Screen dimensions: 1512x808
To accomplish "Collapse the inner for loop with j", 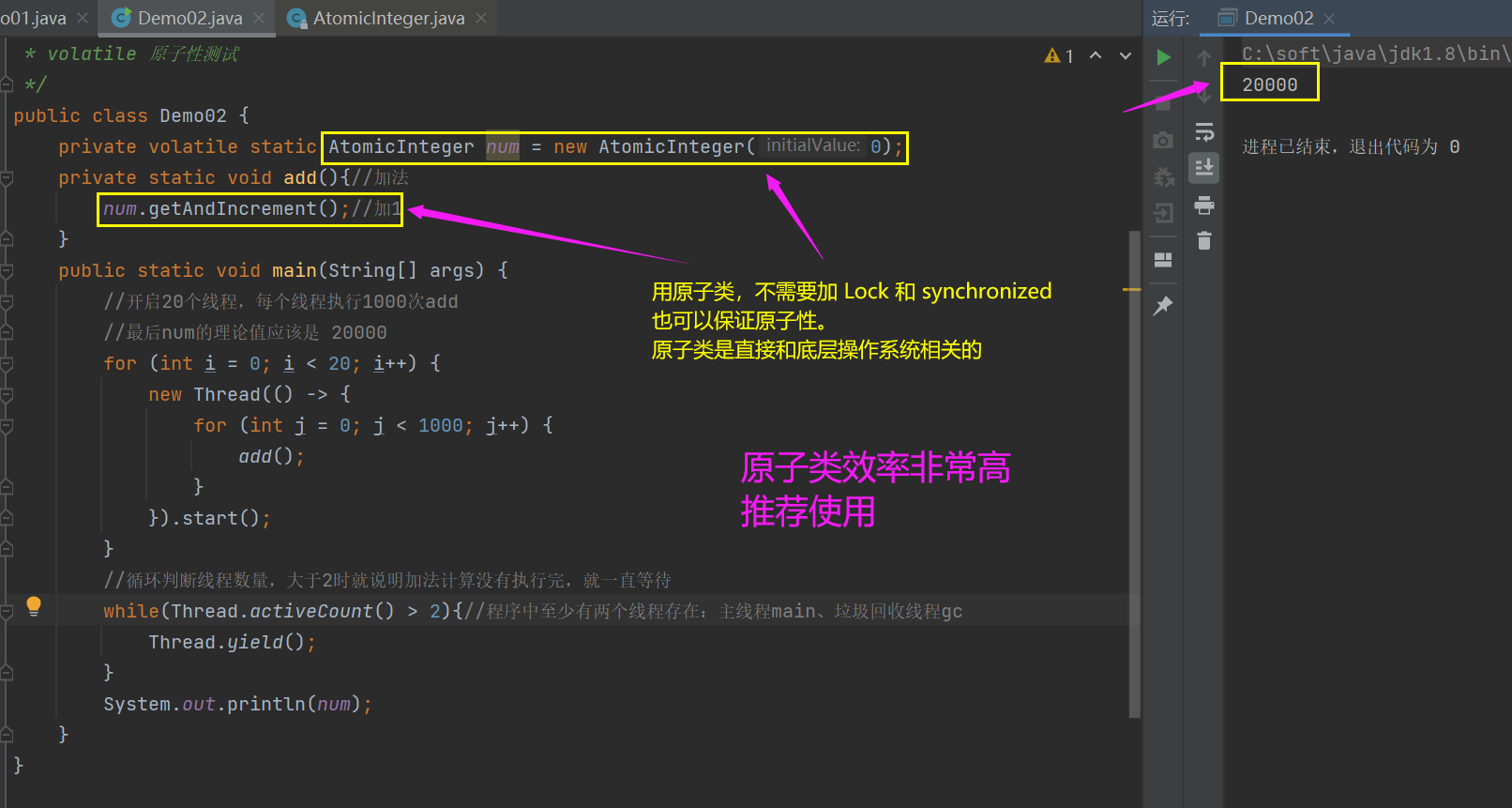I will (x=7, y=426).
